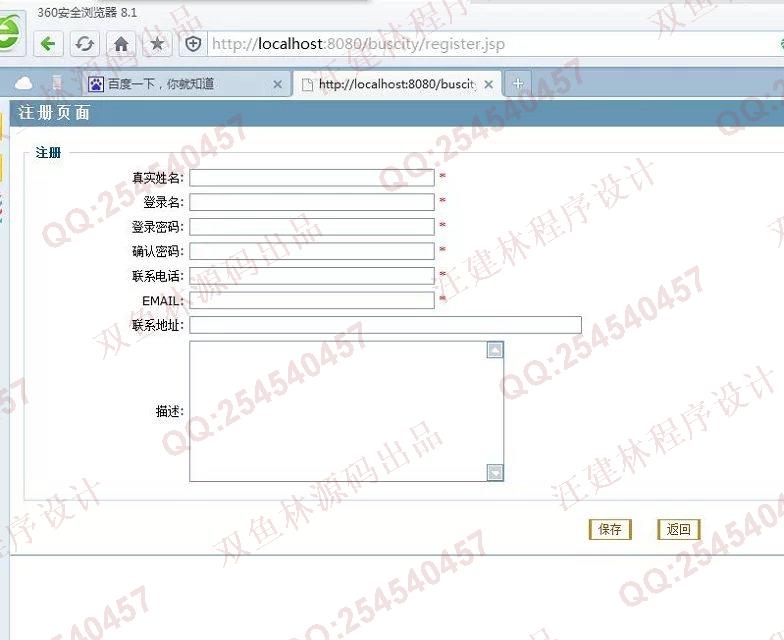Viewport: 784px width, 640px height.
Task: Click the 360安全浏览器 8.1 title text
Action: pos(87,12)
